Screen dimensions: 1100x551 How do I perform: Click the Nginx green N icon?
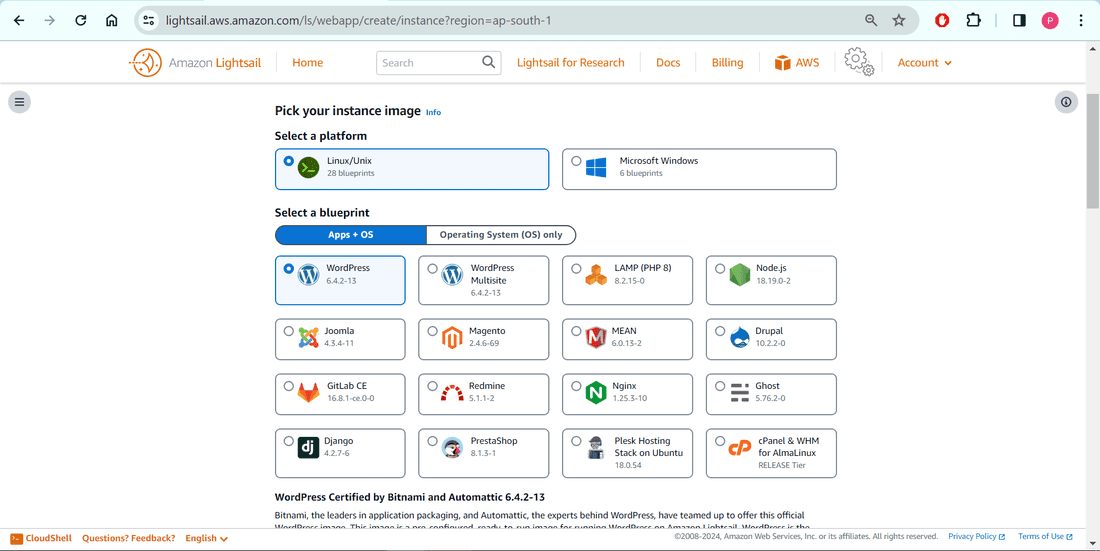pos(596,392)
